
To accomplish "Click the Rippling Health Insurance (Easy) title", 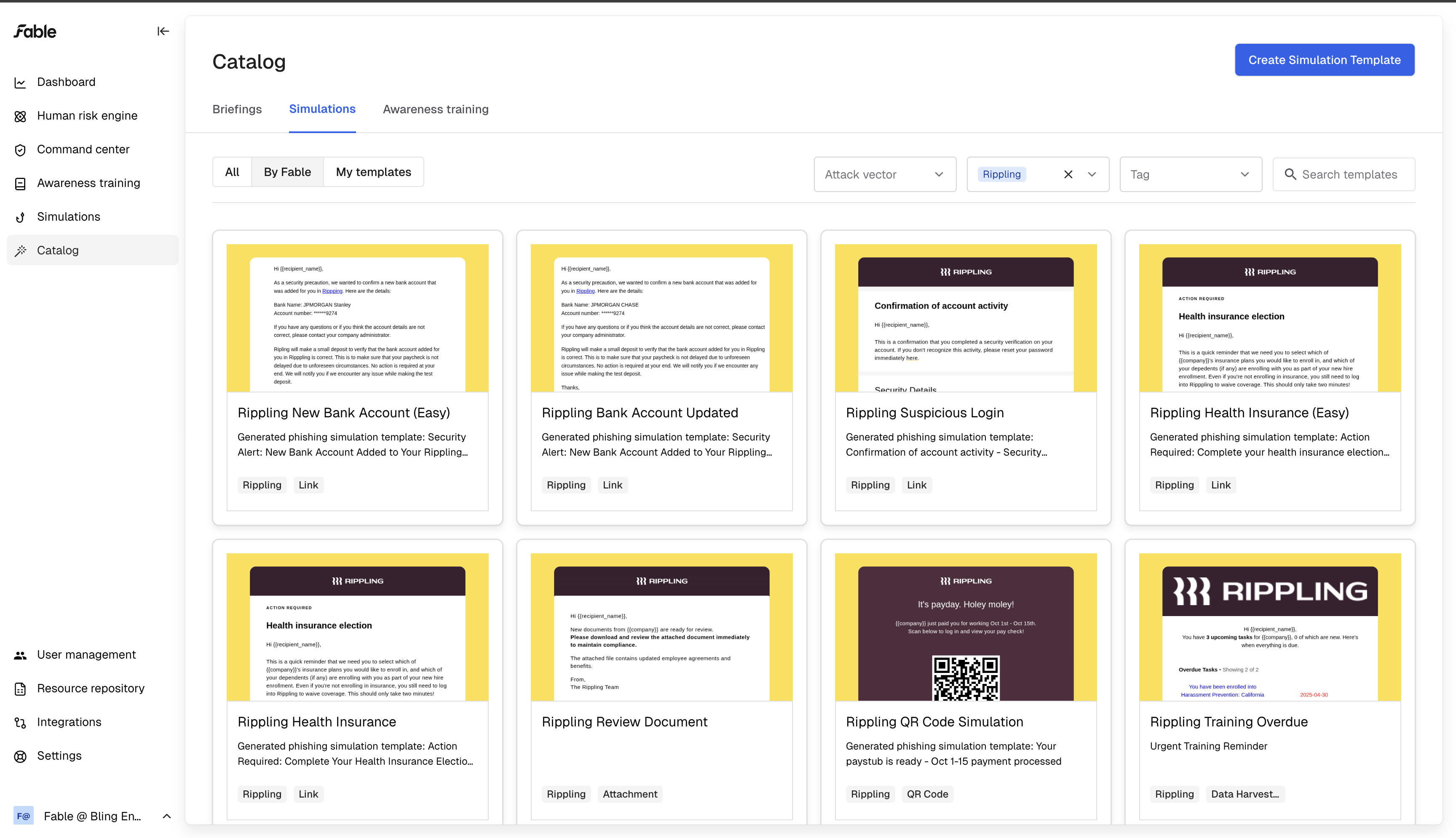I will tap(1249, 413).
